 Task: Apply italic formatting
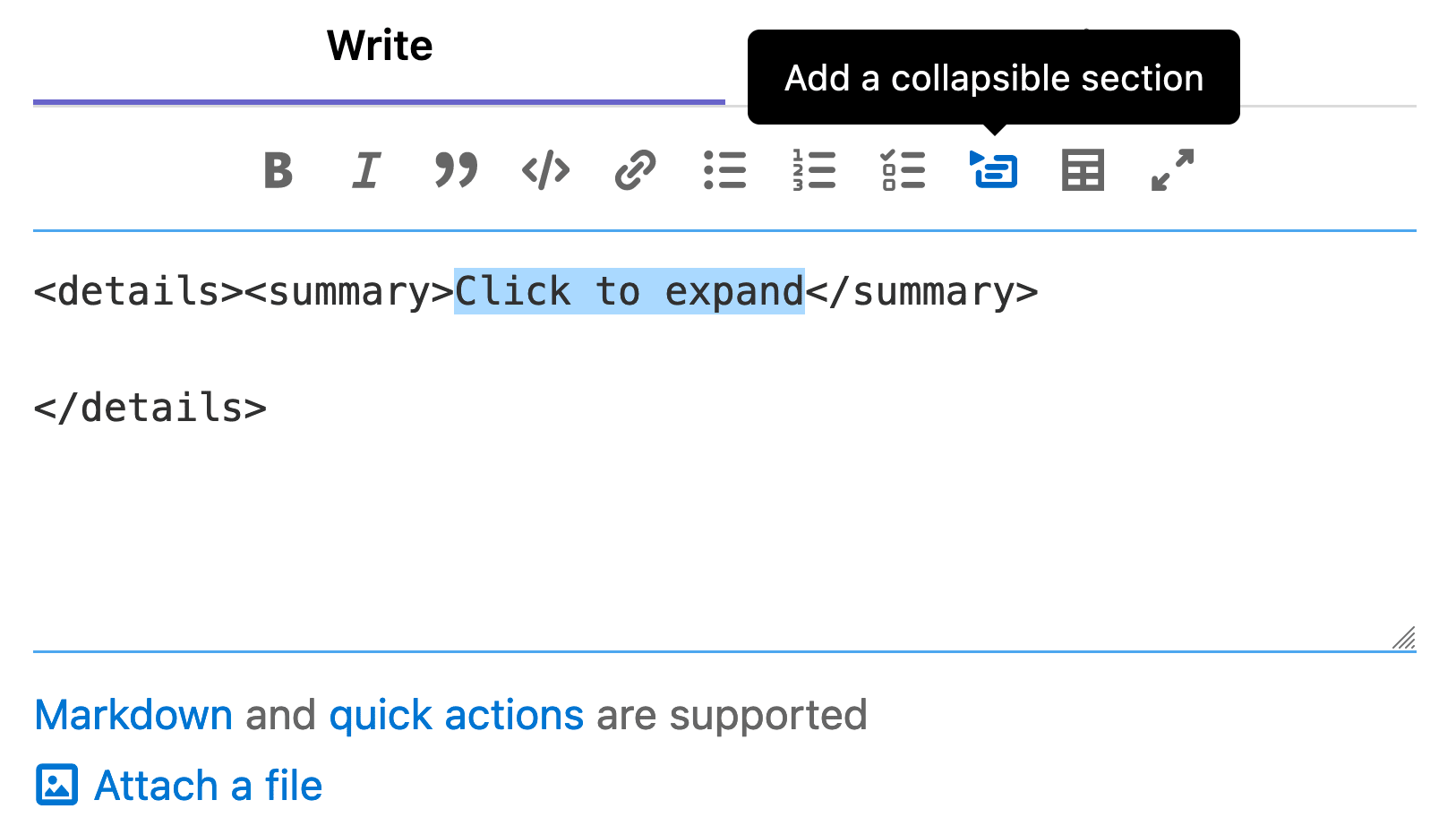pos(365,170)
